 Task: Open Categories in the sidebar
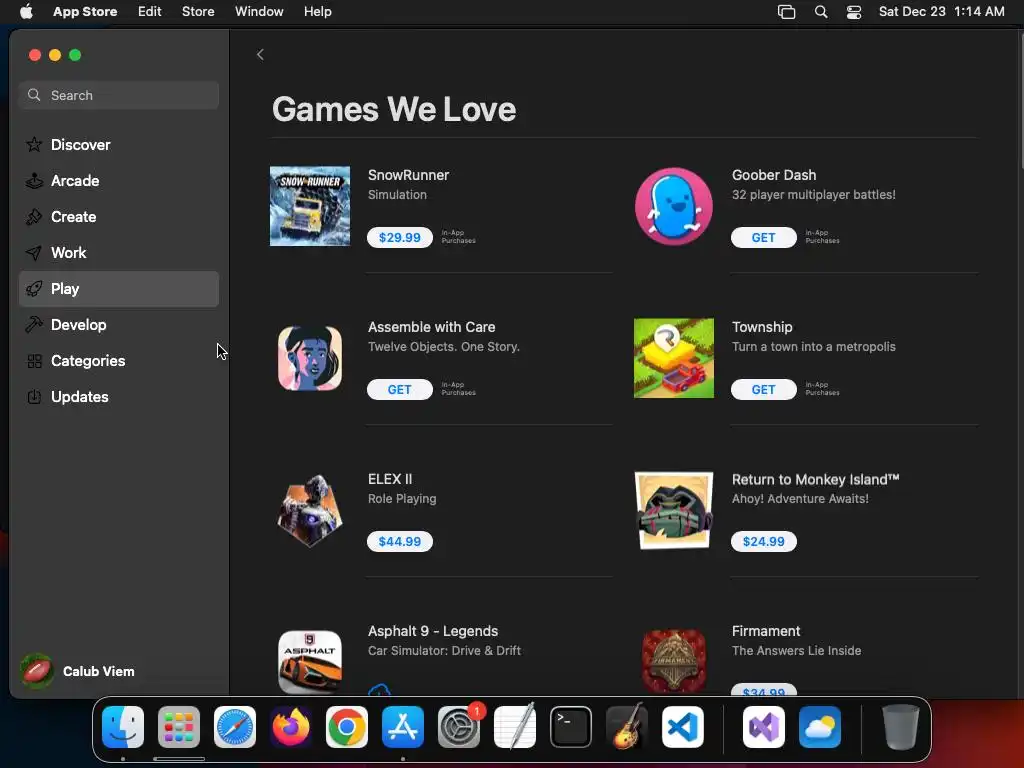119,360
